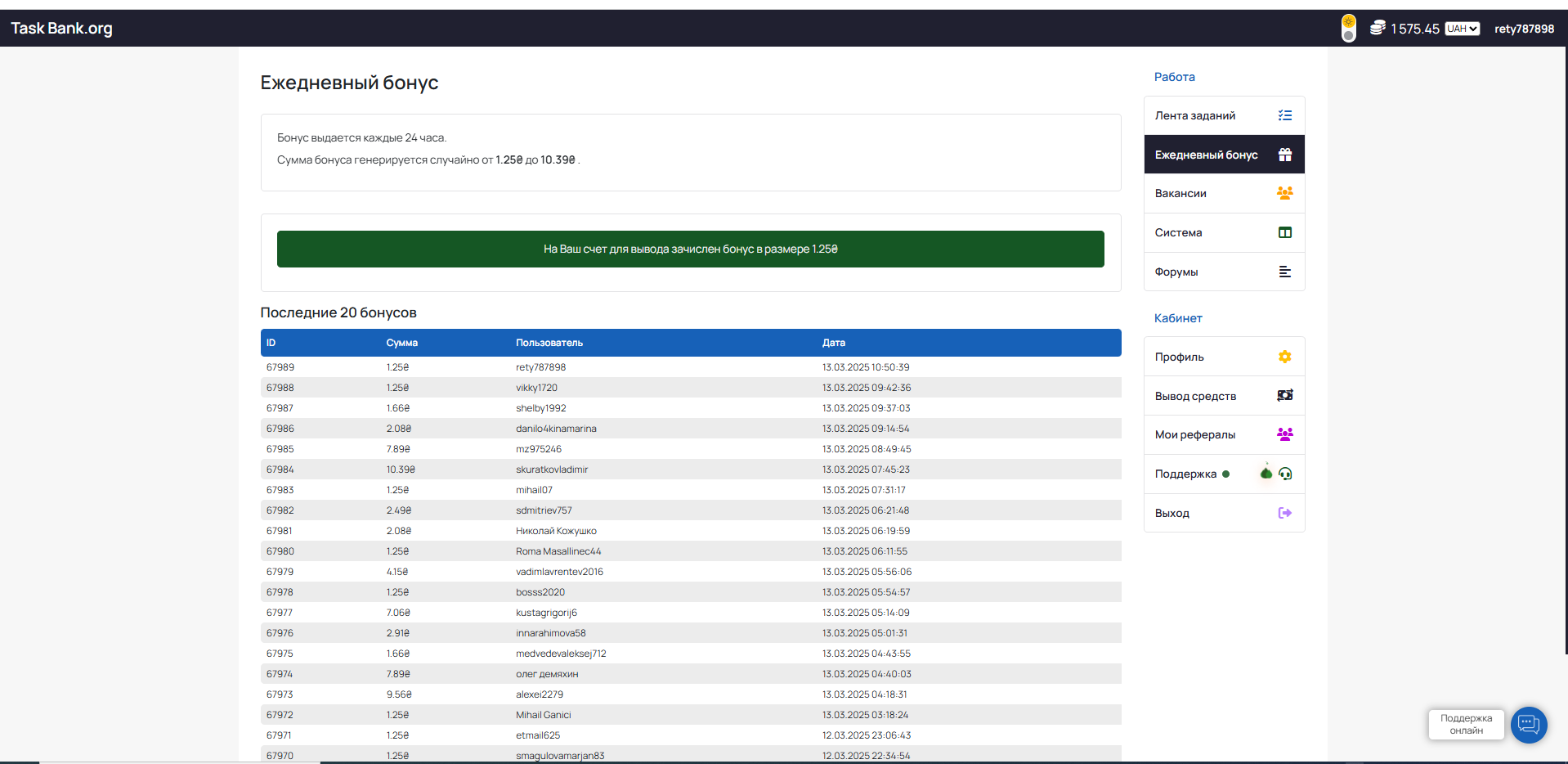Click the Task Bank.org logo link
1568x764 pixels.
pos(61,29)
